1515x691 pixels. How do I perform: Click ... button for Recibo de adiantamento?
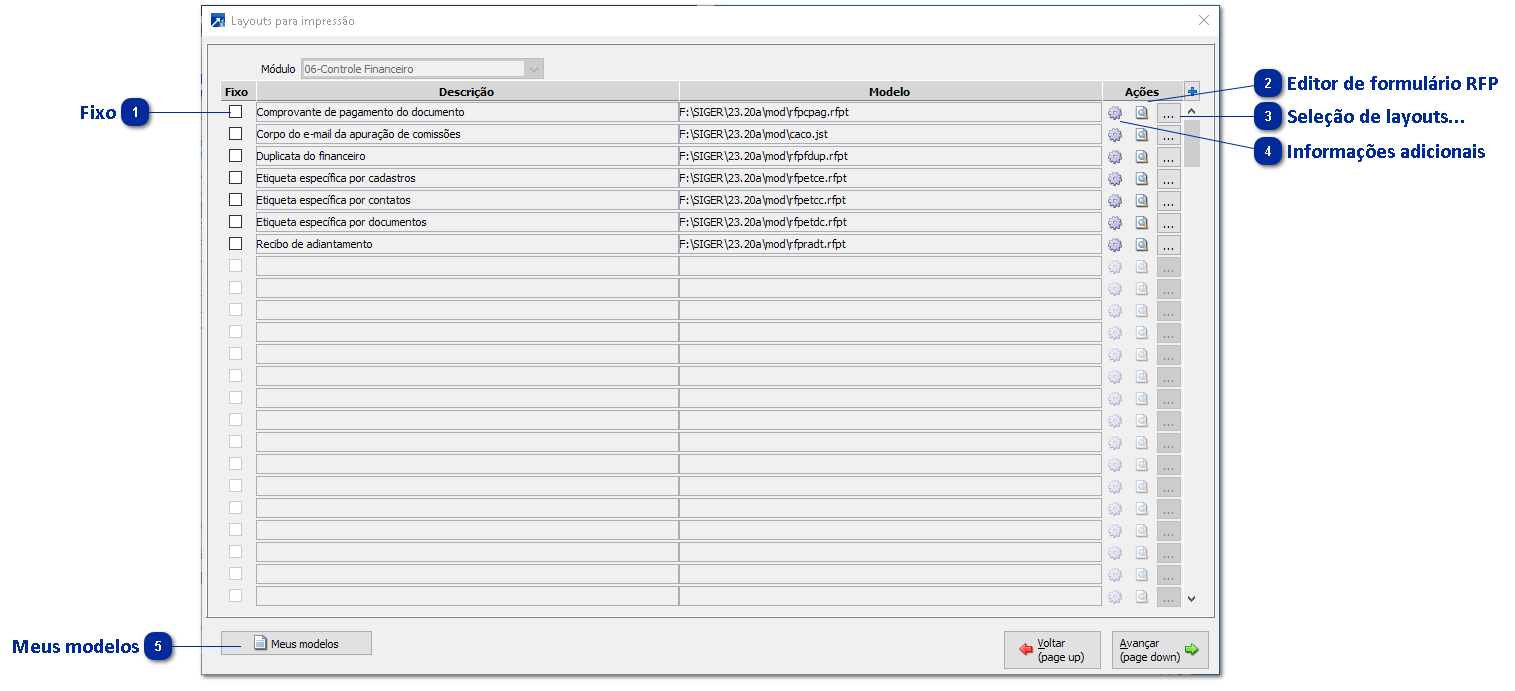pos(1168,245)
